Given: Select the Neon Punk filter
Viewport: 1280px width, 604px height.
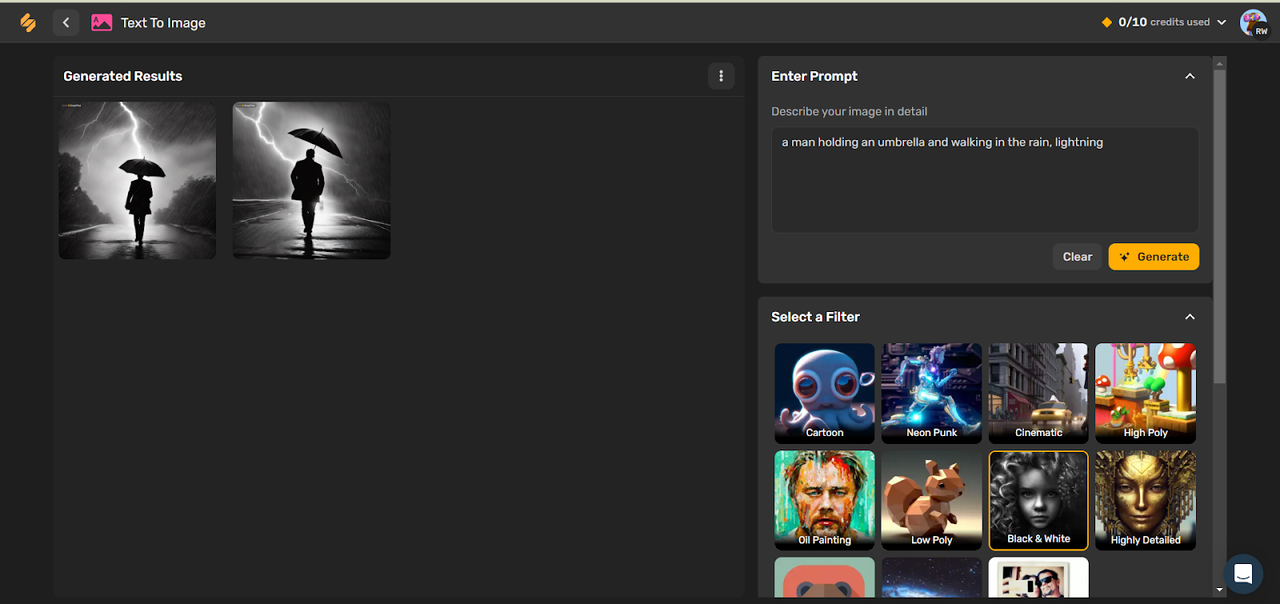Looking at the screenshot, I should click(932, 393).
